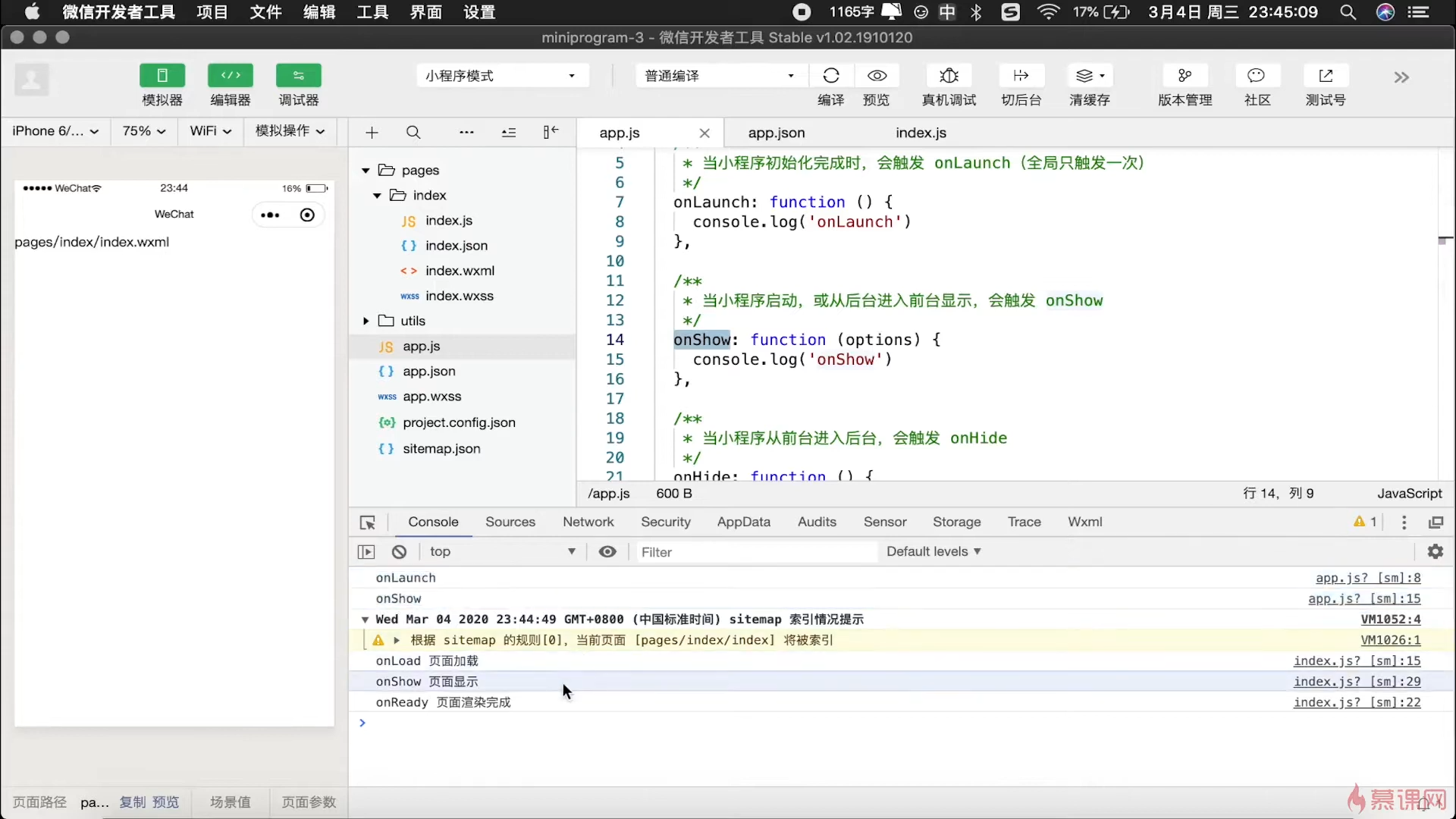The width and height of the screenshot is (1456, 819).
Task: Collapse the pages folder
Action: point(366,171)
